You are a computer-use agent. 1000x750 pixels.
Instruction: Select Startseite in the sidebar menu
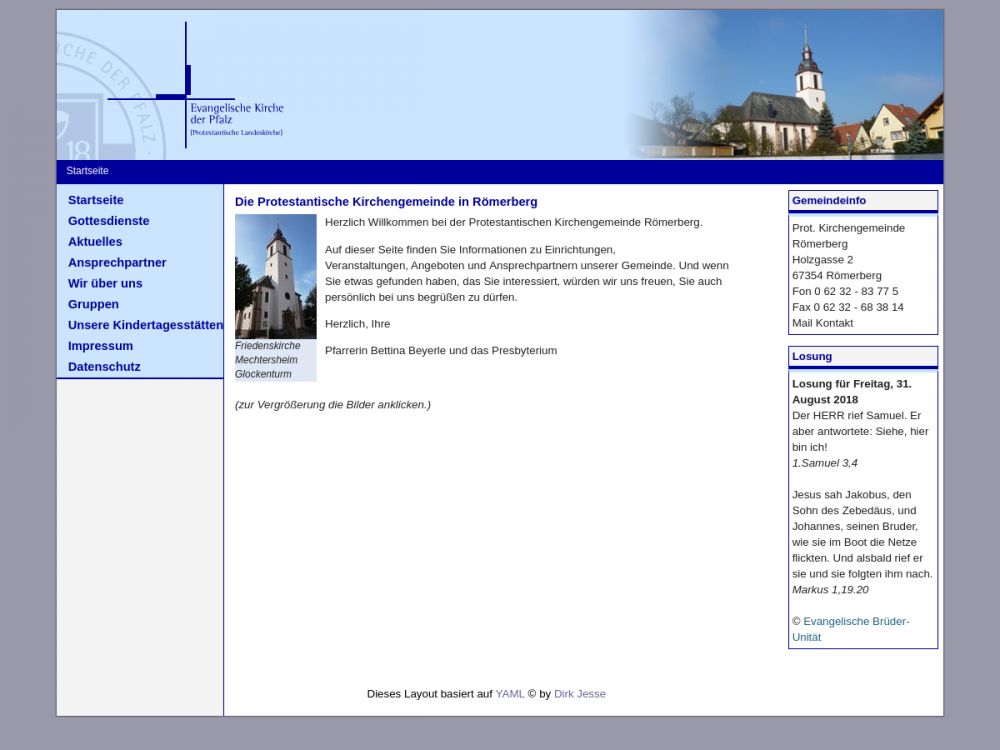click(96, 200)
